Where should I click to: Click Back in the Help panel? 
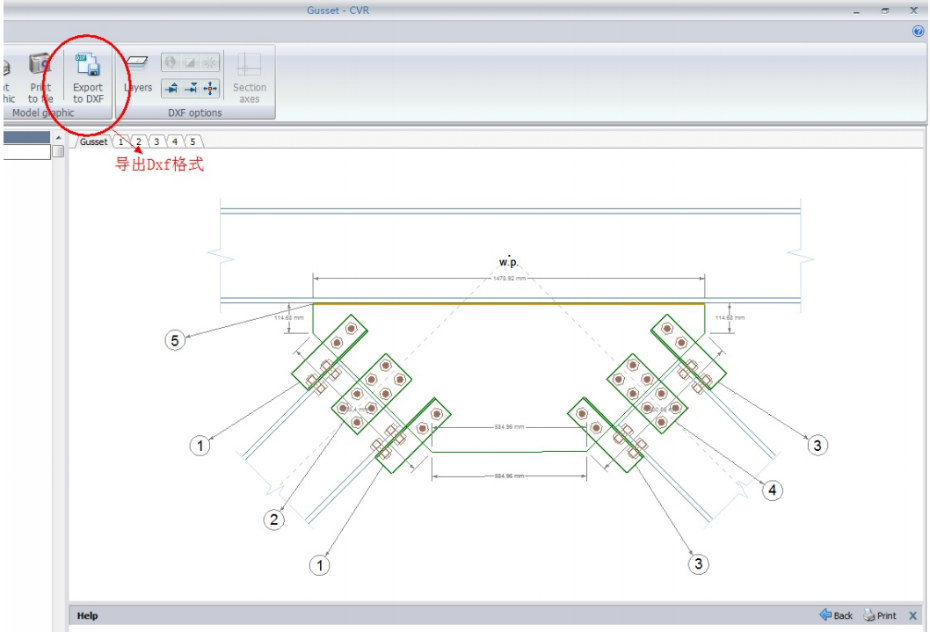(x=836, y=615)
